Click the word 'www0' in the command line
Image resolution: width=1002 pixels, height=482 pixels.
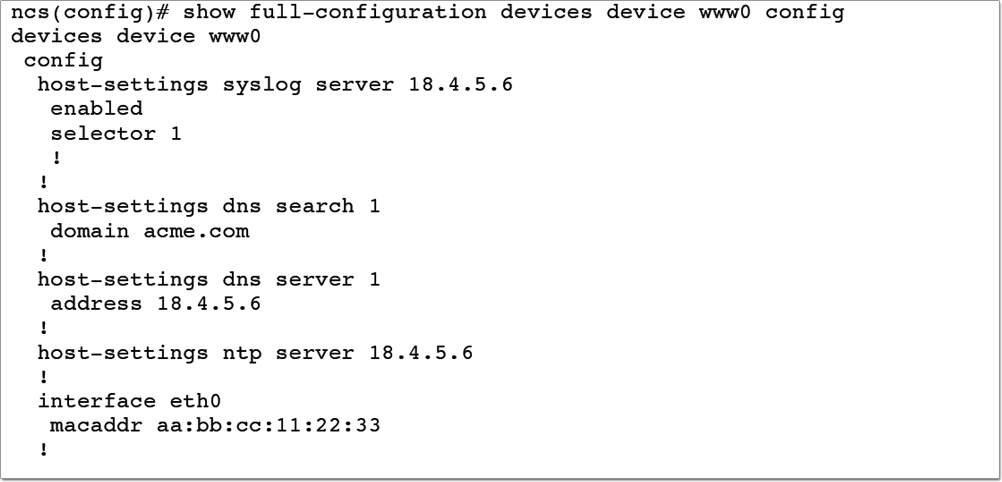pyautogui.click(x=725, y=12)
